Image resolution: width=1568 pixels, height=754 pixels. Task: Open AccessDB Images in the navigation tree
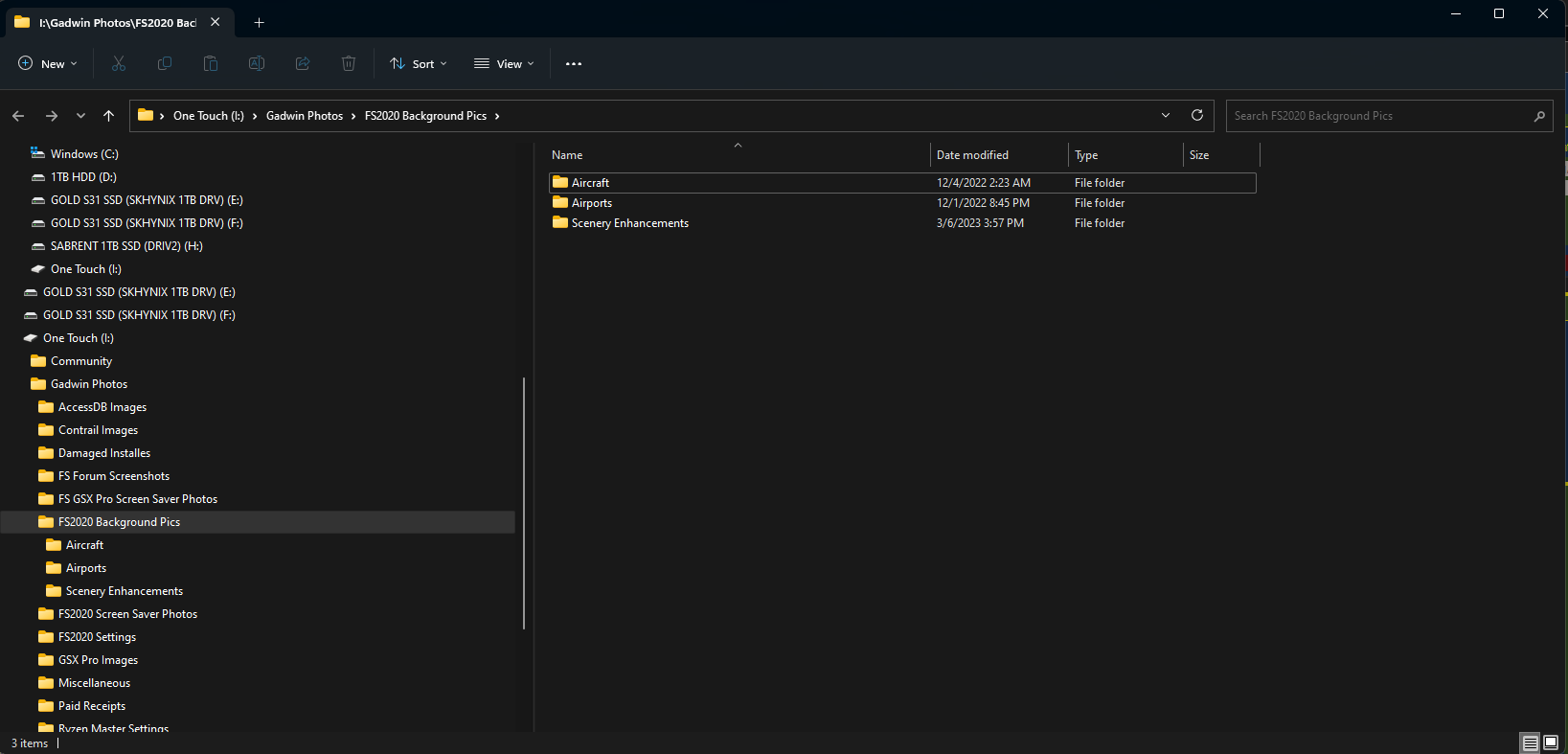[102, 407]
